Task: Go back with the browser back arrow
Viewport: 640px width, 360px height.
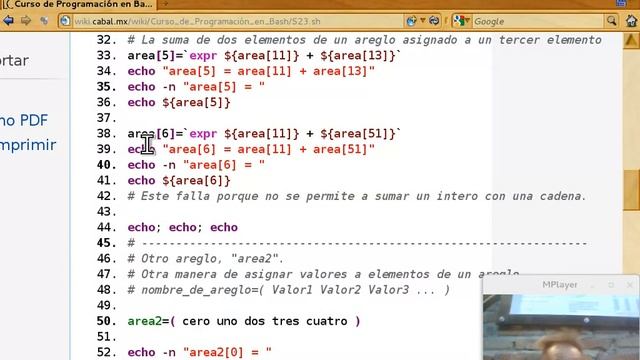Action: (x=8, y=20)
